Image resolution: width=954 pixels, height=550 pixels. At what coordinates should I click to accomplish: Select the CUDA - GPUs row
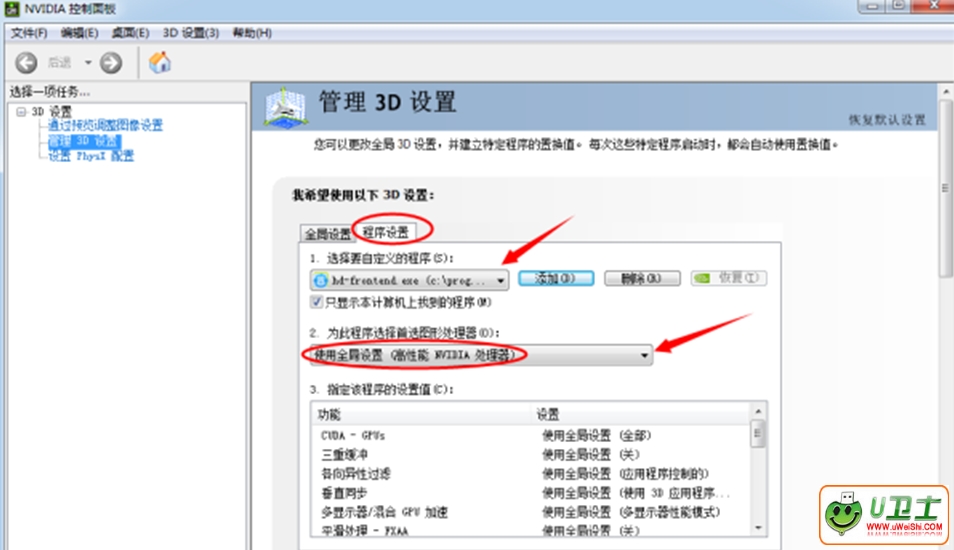point(531,436)
